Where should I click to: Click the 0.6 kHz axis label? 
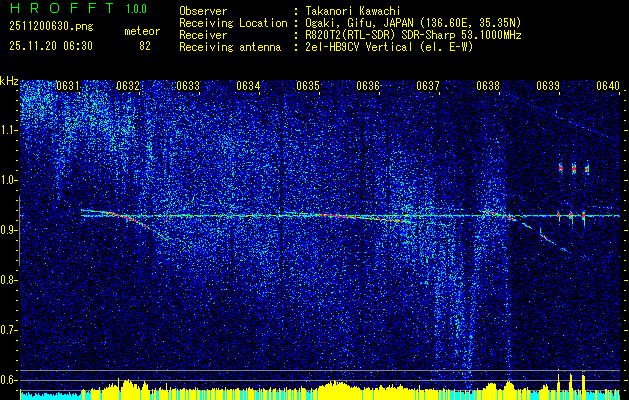[8, 380]
